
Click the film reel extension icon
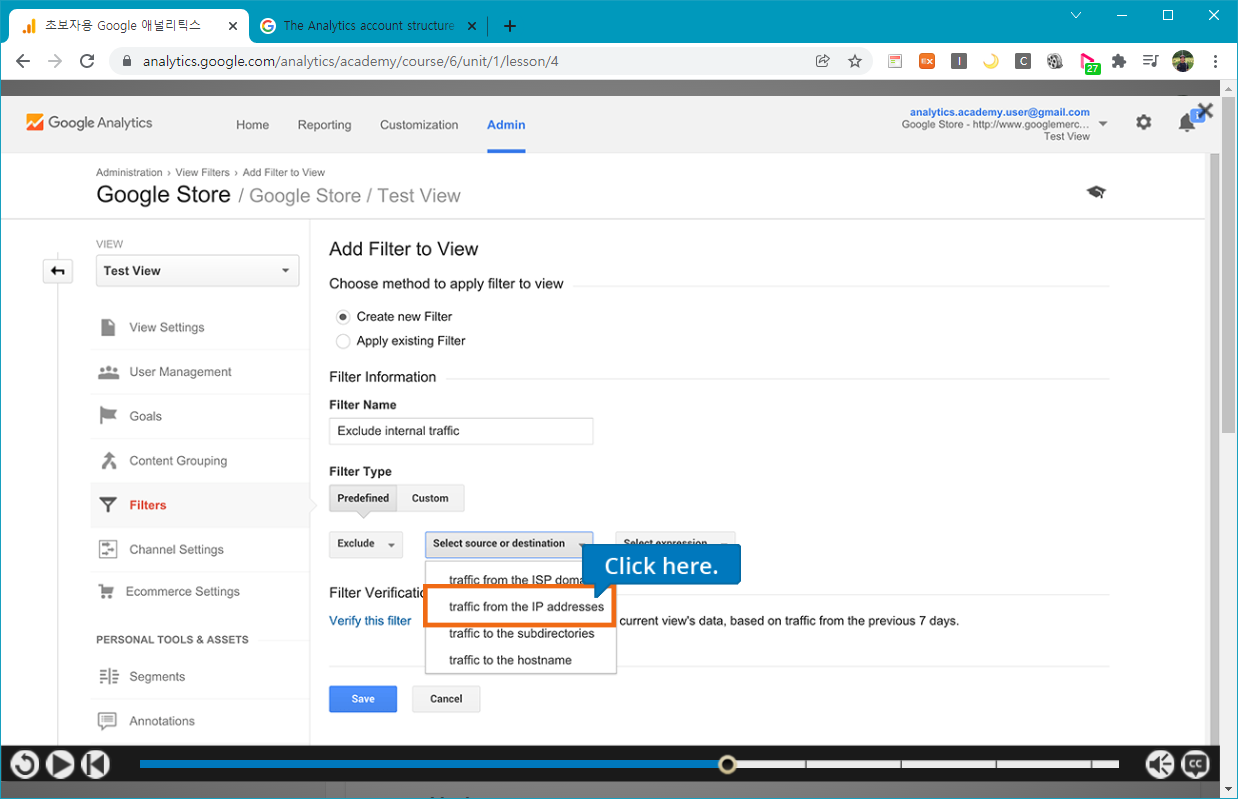[x=1055, y=61]
